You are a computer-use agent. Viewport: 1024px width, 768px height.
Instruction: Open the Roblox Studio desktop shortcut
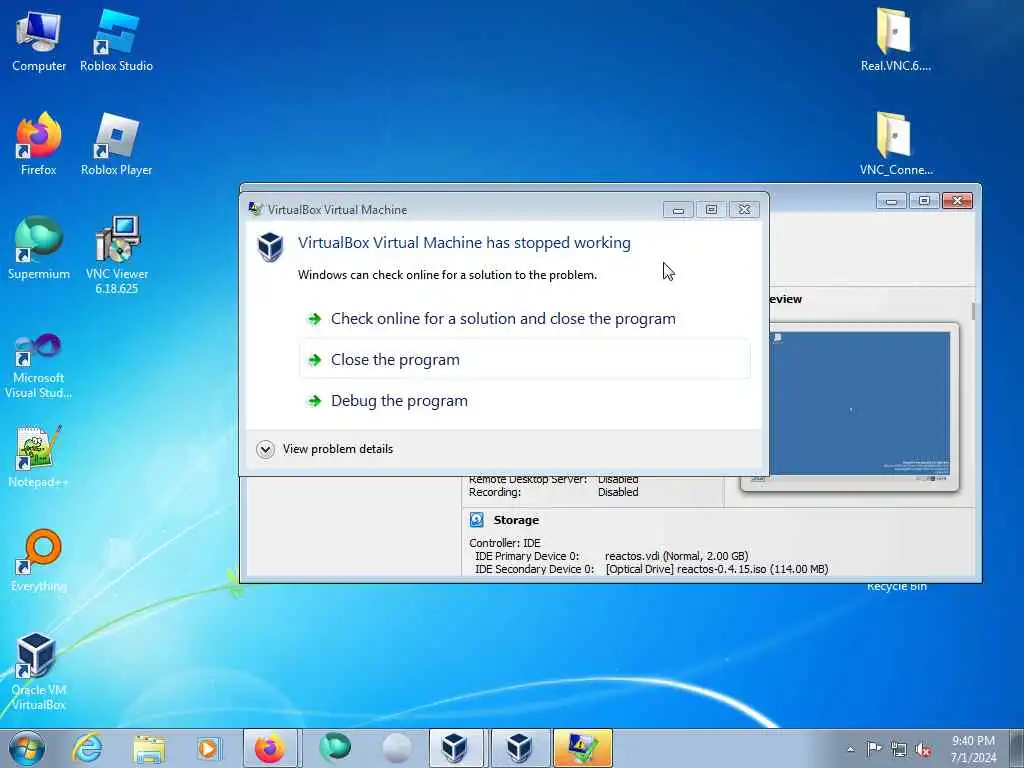click(116, 40)
